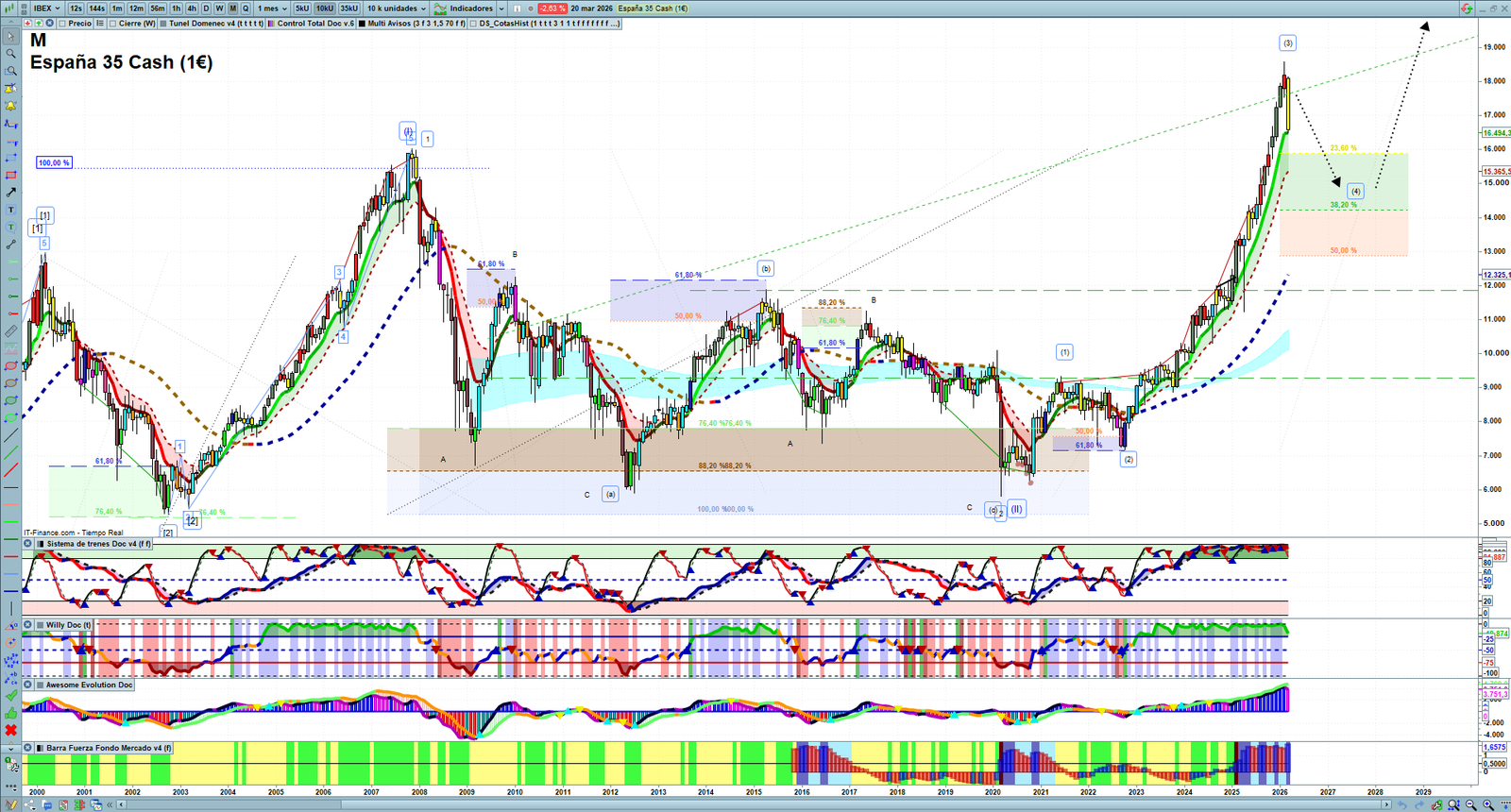Close the Barra Fuerza Fondo Mercado panel
The image size is (1511, 812).
point(28,748)
